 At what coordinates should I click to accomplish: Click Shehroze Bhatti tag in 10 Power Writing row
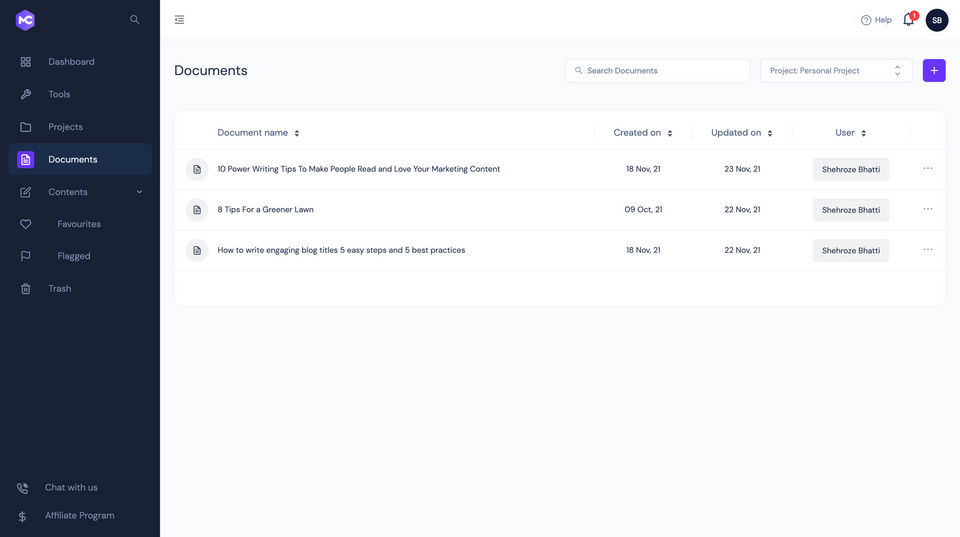click(x=851, y=169)
